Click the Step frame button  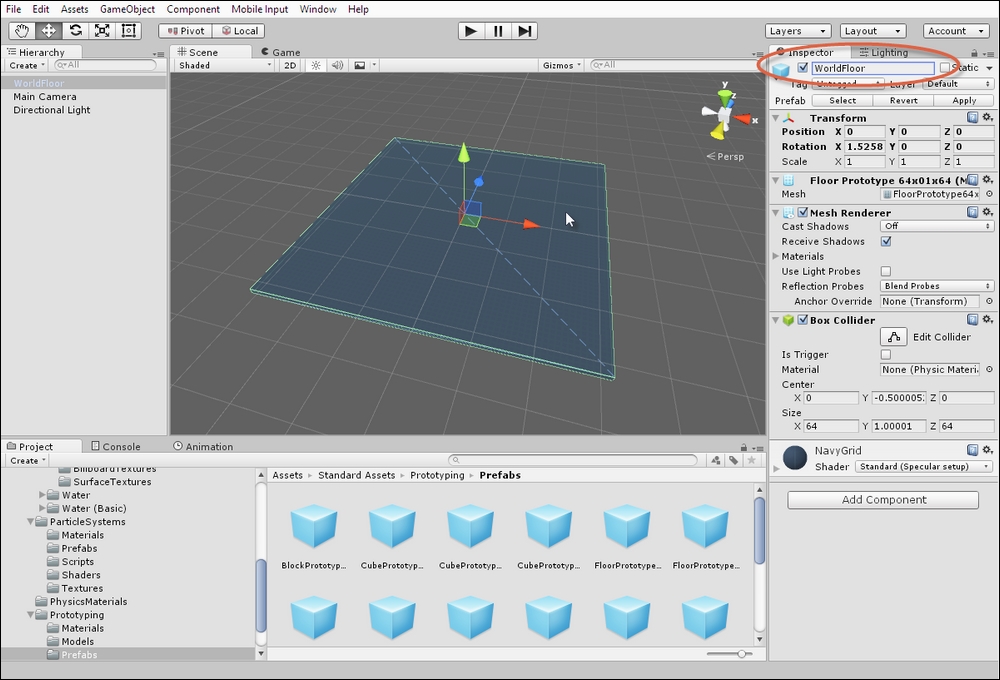(524, 31)
